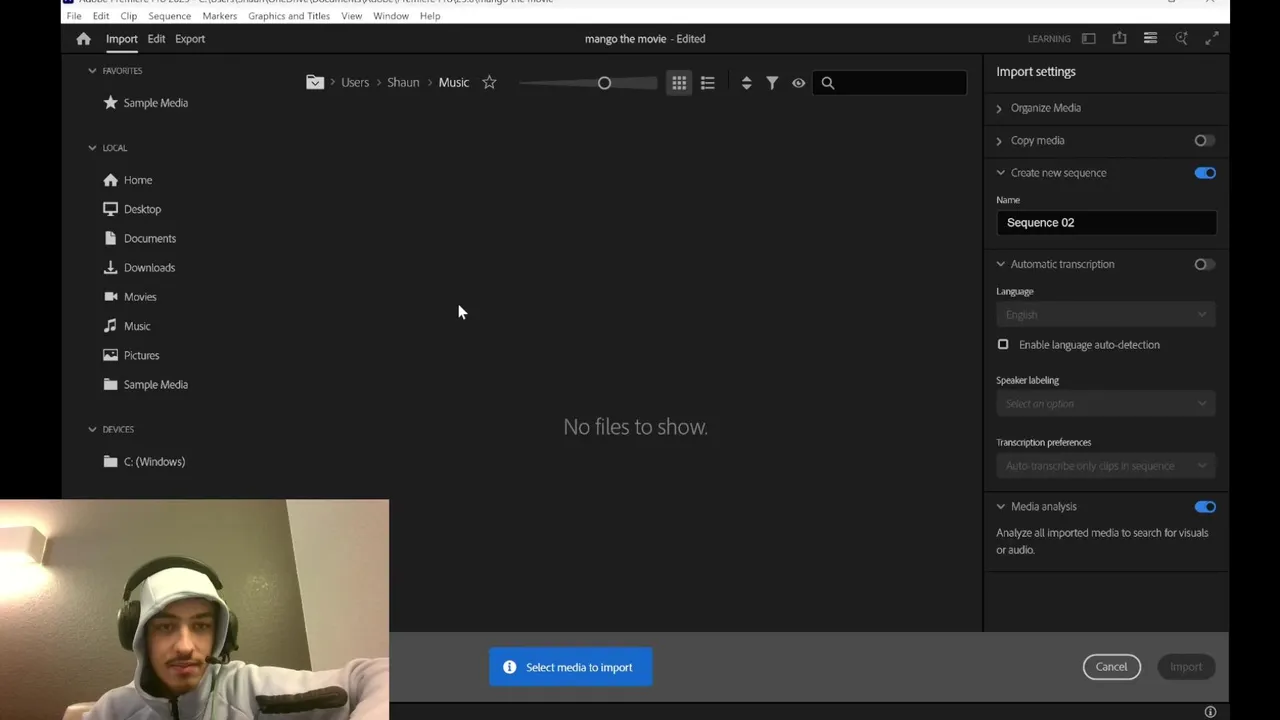Open the Edit menu in menu bar
Image resolution: width=1280 pixels, height=720 pixels.
coord(101,16)
